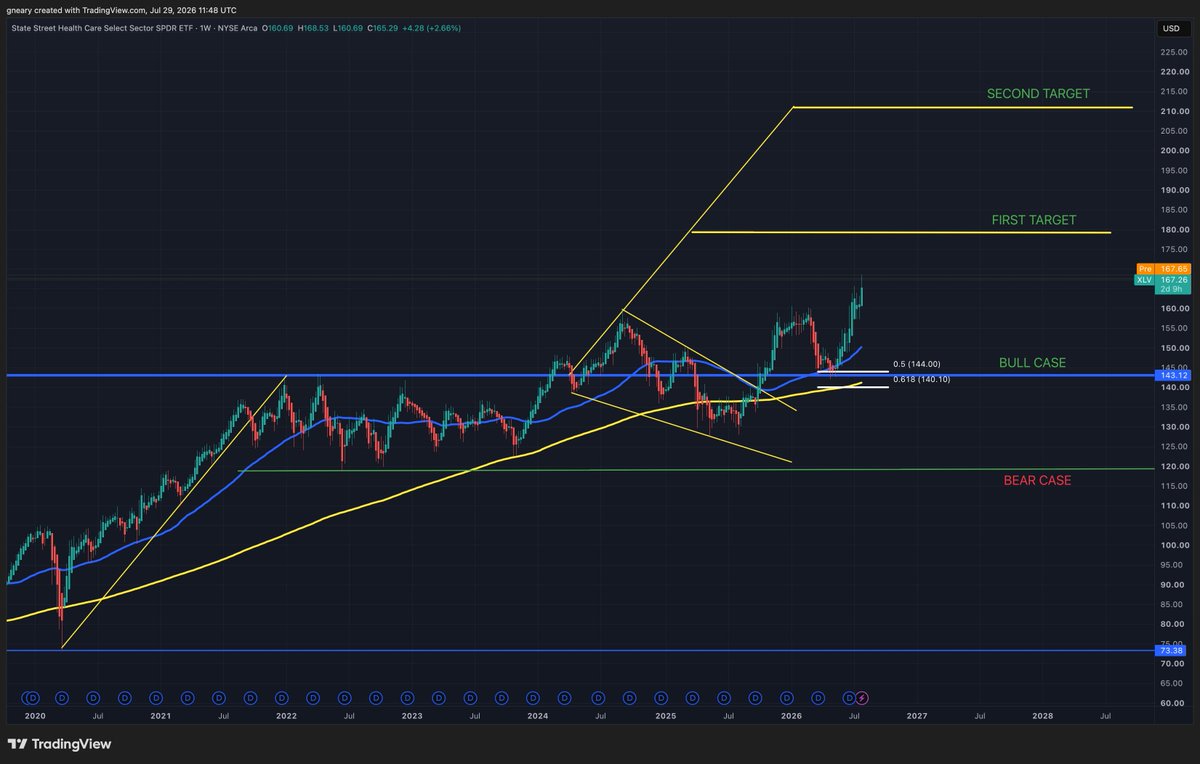Click the 2024 label on the time axis
This screenshot has height=764, width=1200.
[x=538, y=716]
